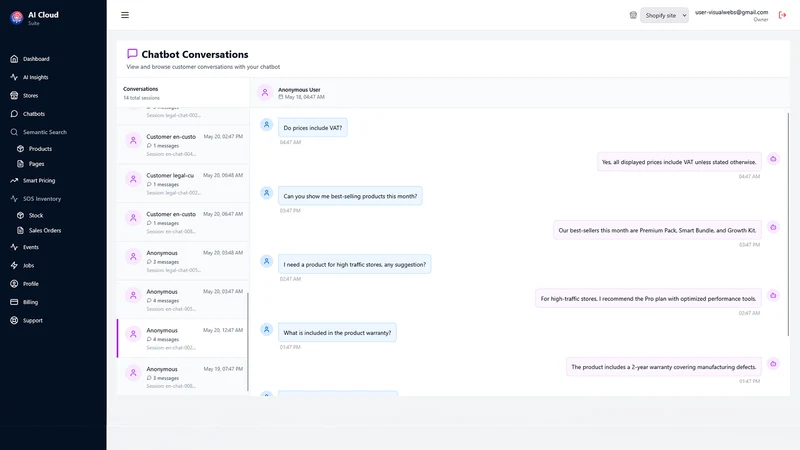
Task: Click reply listing Premium Pack, Smart Bundle
Action: 657,230
